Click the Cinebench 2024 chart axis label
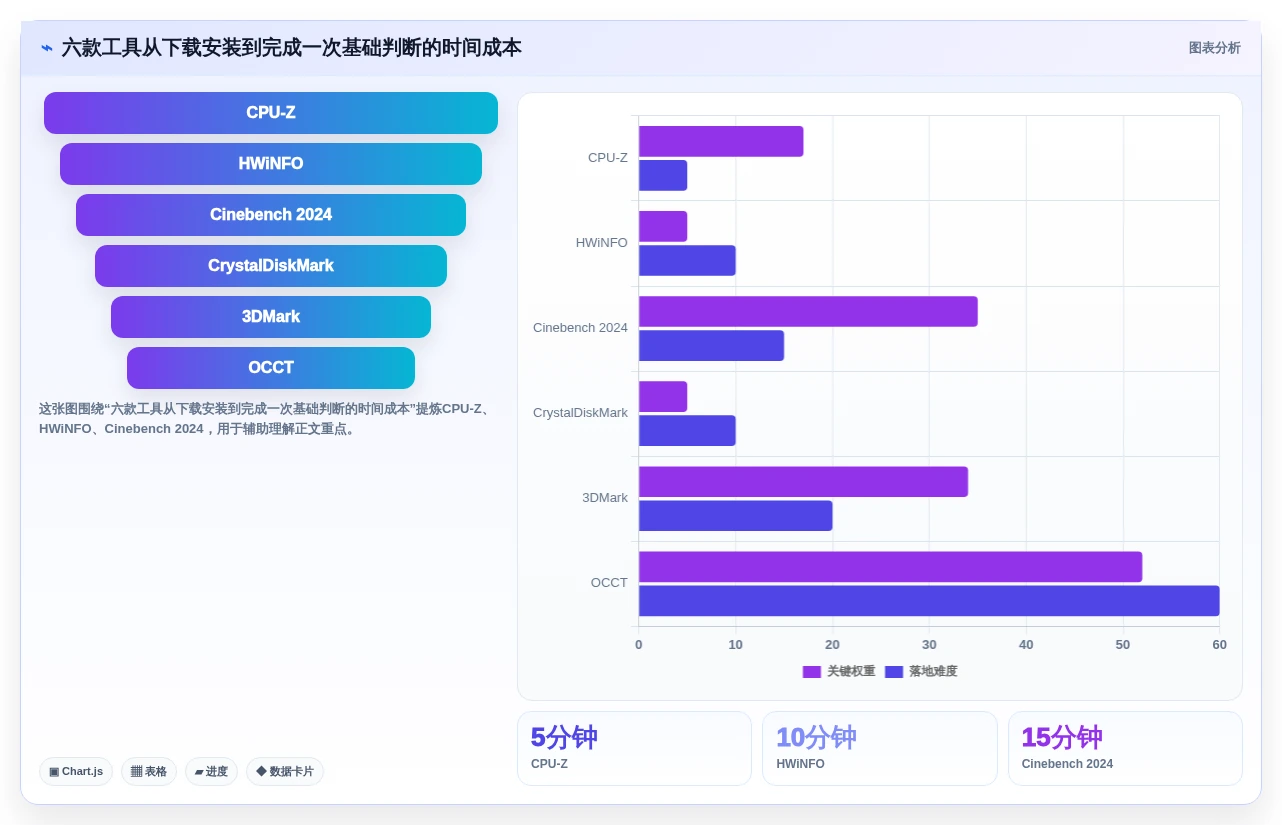 point(581,327)
